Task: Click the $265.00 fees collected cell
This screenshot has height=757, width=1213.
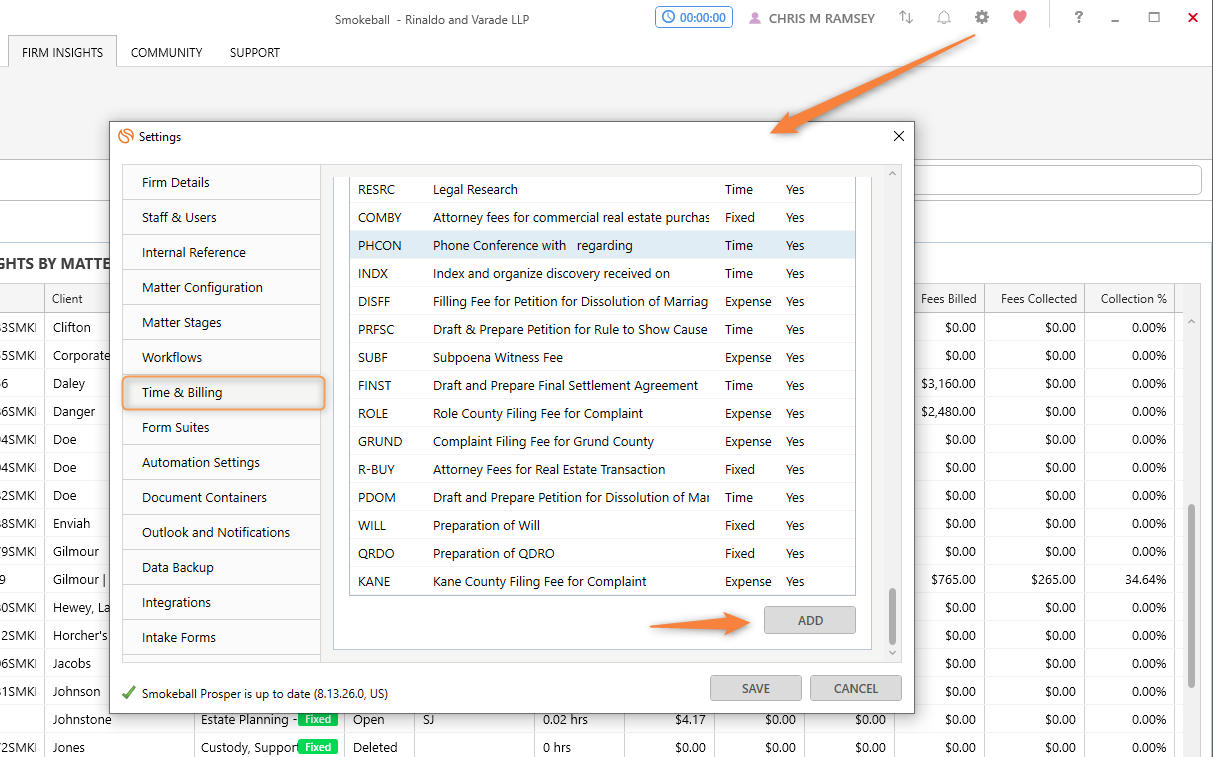Action: pos(1035,579)
